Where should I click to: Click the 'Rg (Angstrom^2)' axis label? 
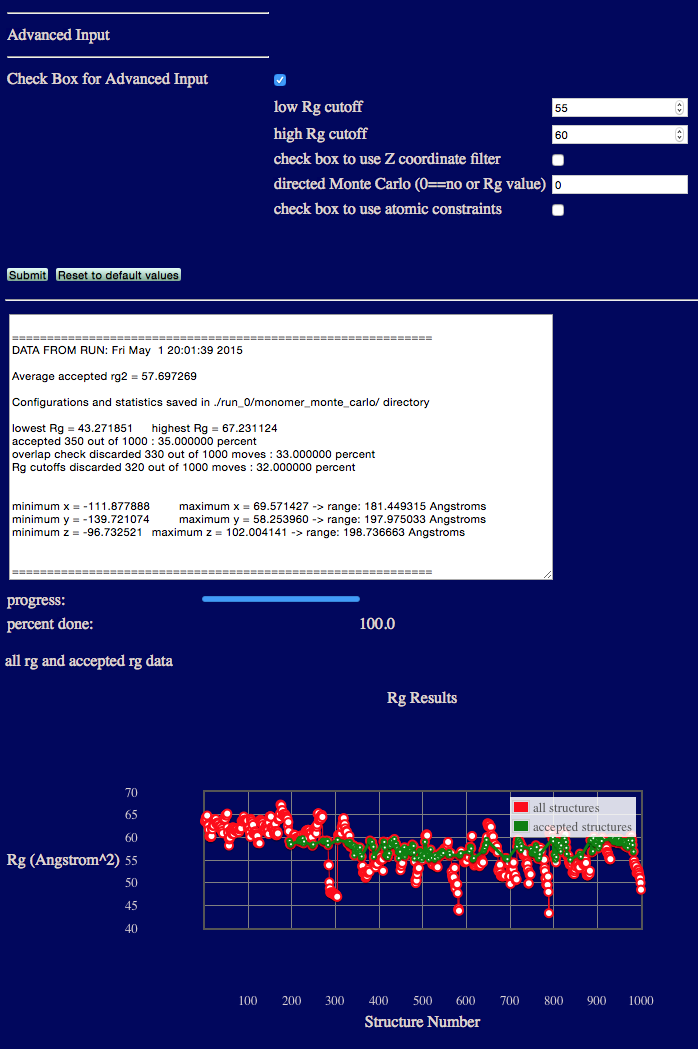63,860
